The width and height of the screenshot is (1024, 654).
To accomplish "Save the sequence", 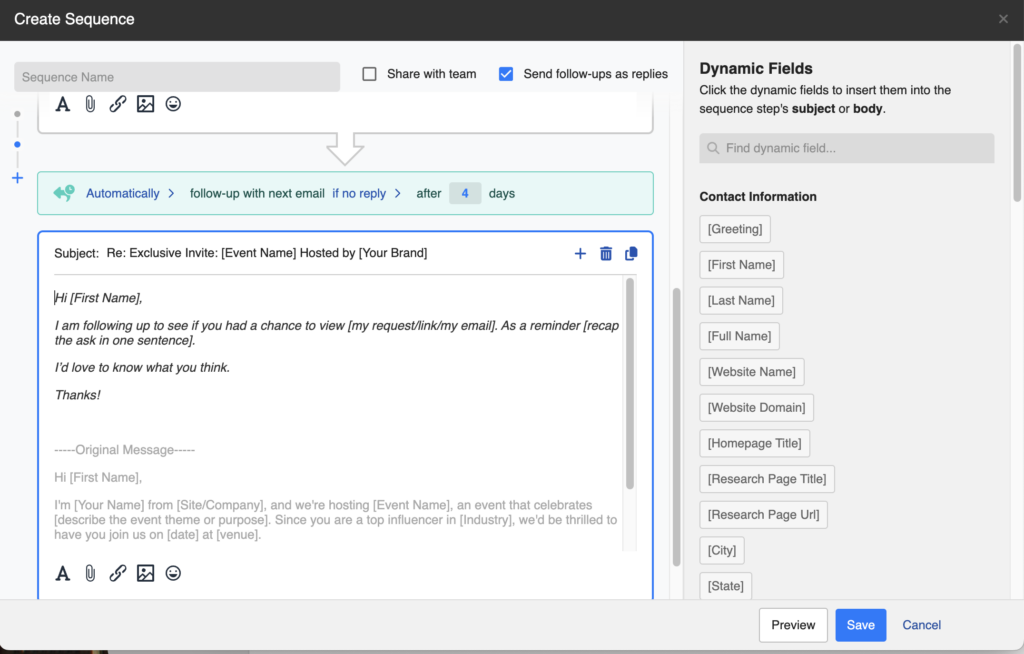I will (861, 624).
